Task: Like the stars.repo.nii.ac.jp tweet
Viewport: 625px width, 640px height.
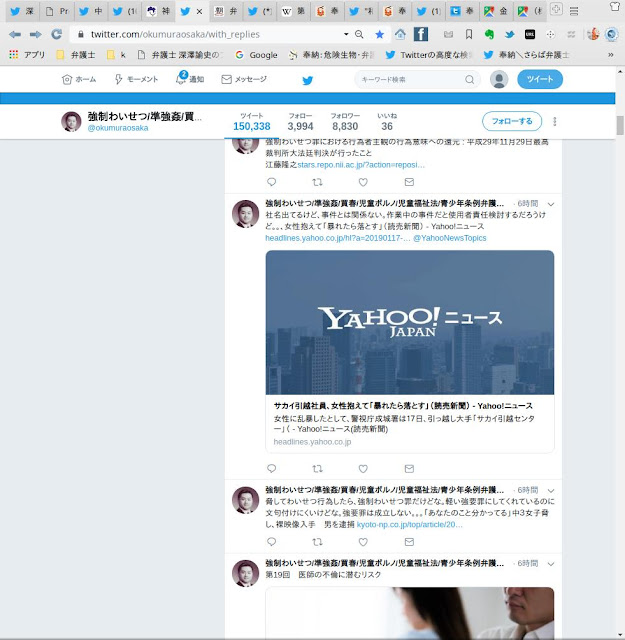Action: tap(363, 182)
